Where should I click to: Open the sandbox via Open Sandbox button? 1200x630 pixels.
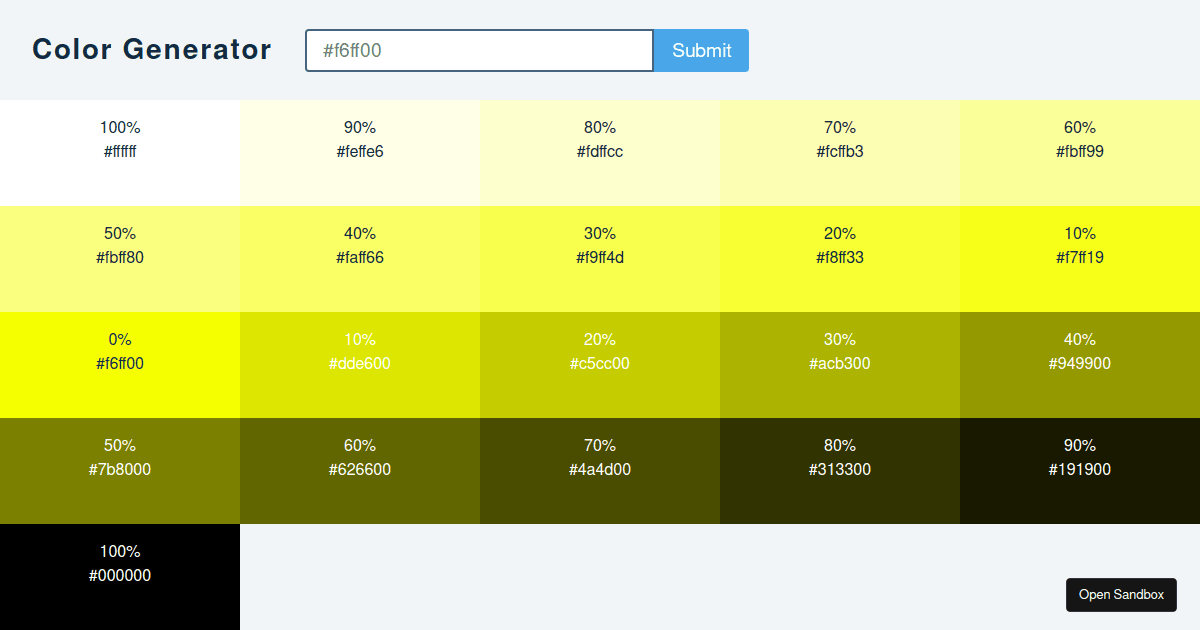1121,595
